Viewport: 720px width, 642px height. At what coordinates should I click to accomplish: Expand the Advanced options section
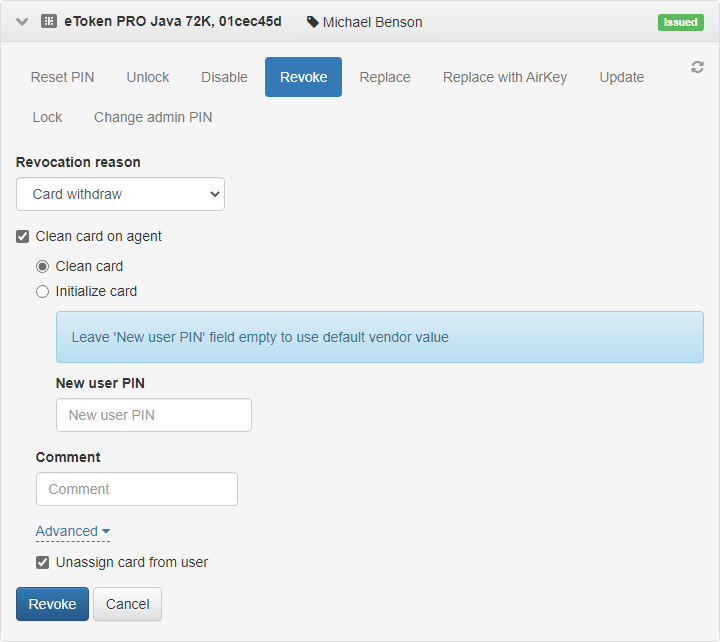72,531
